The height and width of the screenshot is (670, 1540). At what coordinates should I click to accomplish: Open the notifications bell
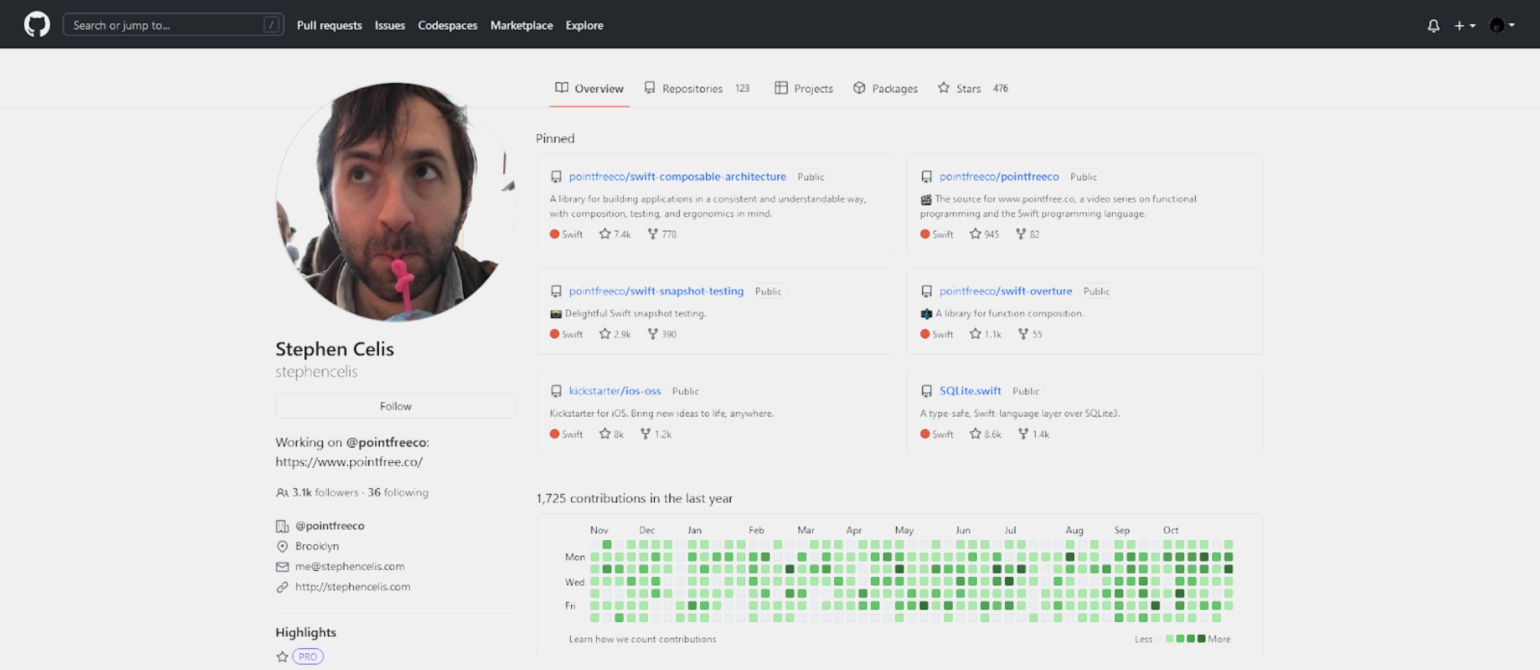(x=1433, y=26)
